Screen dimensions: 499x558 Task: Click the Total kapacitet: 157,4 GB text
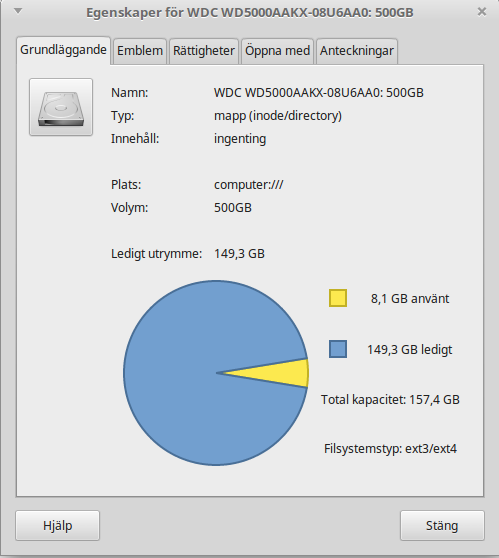coord(390,400)
